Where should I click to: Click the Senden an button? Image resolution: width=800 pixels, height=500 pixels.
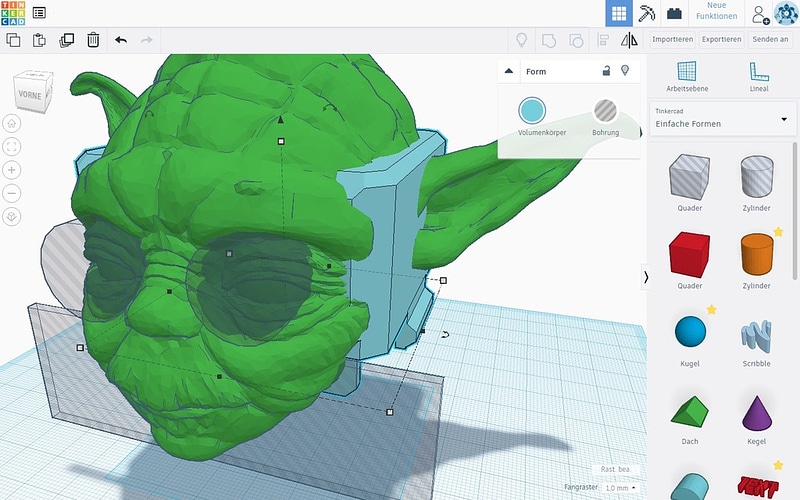pos(770,39)
